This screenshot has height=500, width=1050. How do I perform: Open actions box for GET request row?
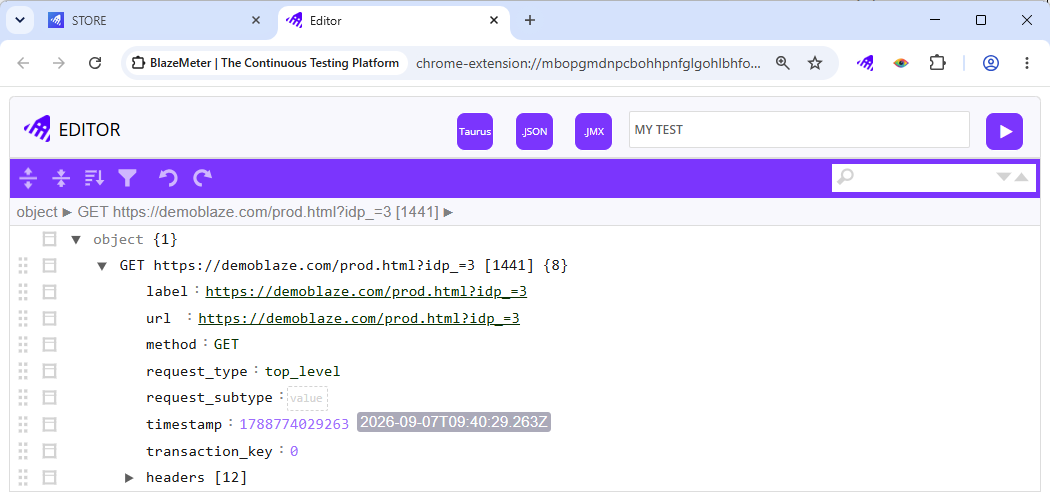(49, 266)
